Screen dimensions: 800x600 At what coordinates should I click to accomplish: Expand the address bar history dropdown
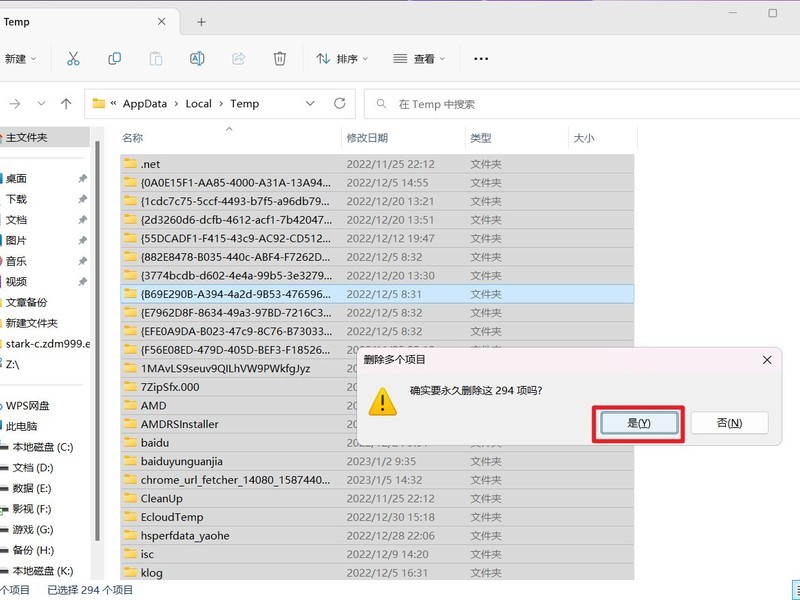(x=310, y=104)
